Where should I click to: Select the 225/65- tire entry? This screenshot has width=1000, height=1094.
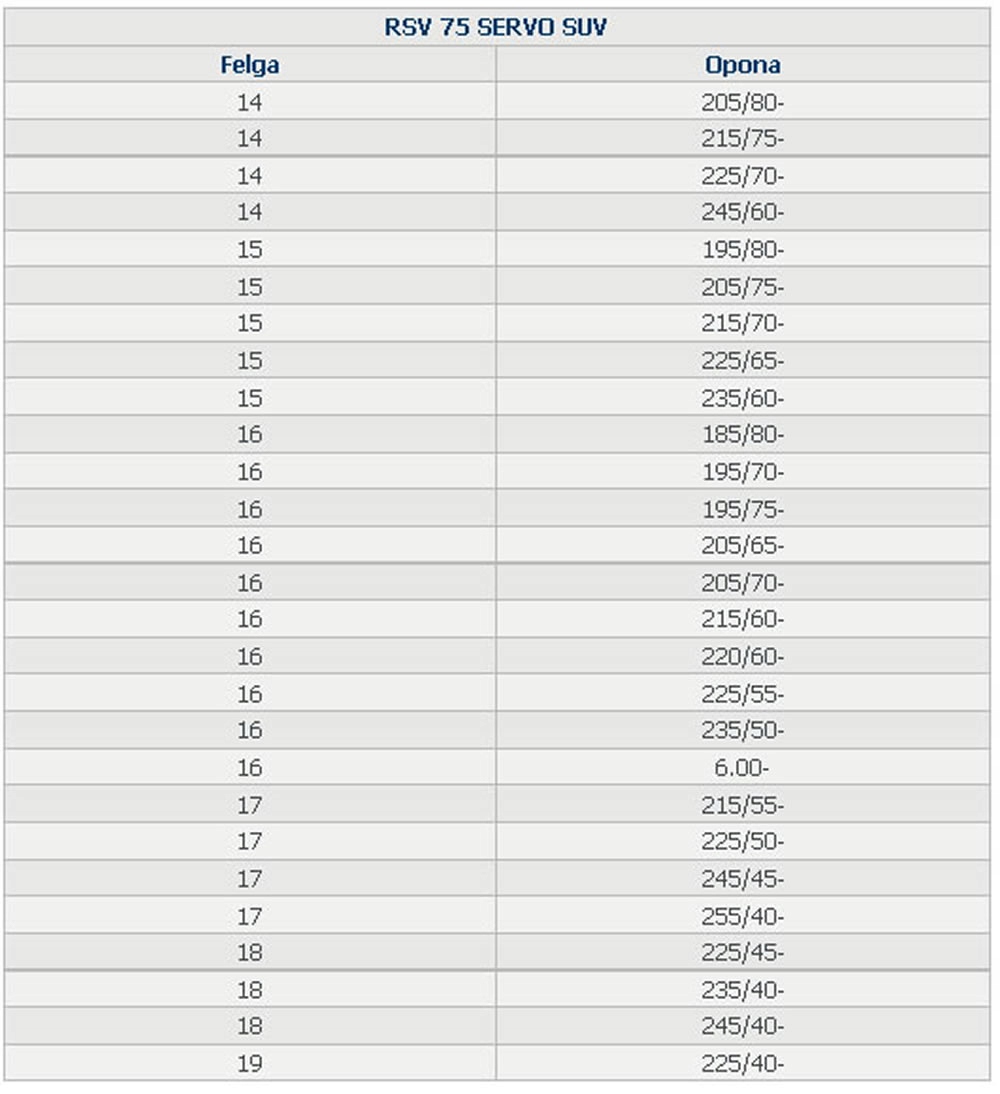pos(742,361)
